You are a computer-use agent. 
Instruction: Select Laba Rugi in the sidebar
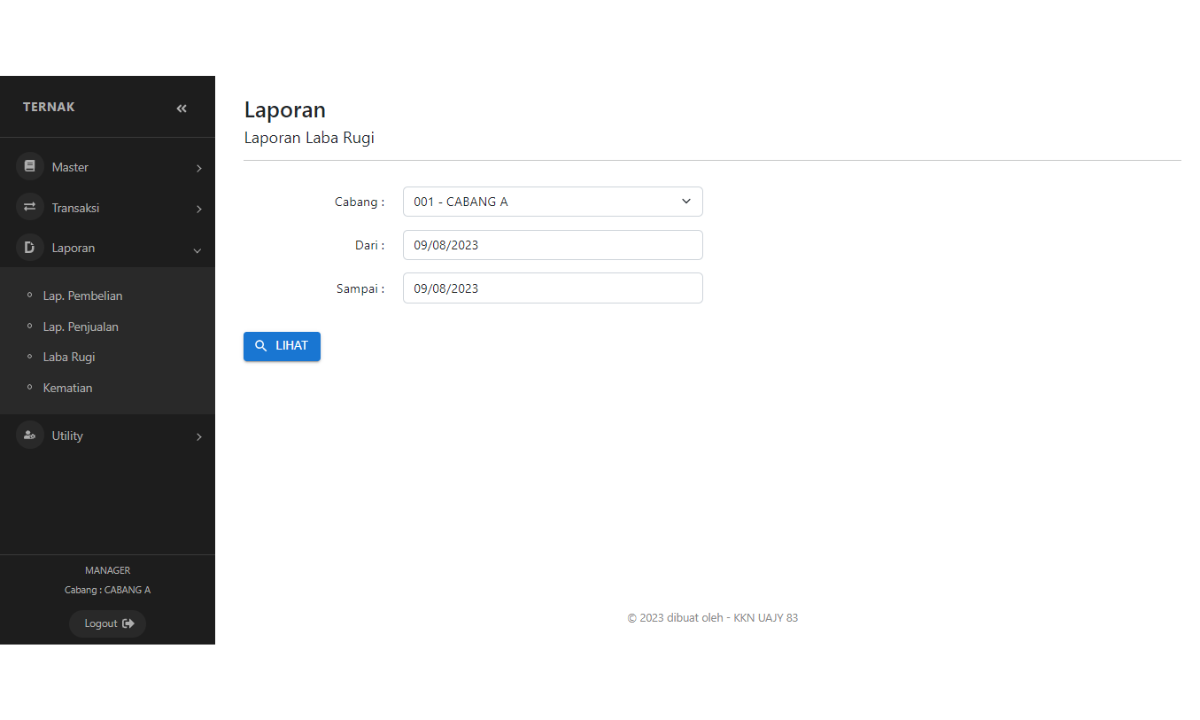(68, 357)
